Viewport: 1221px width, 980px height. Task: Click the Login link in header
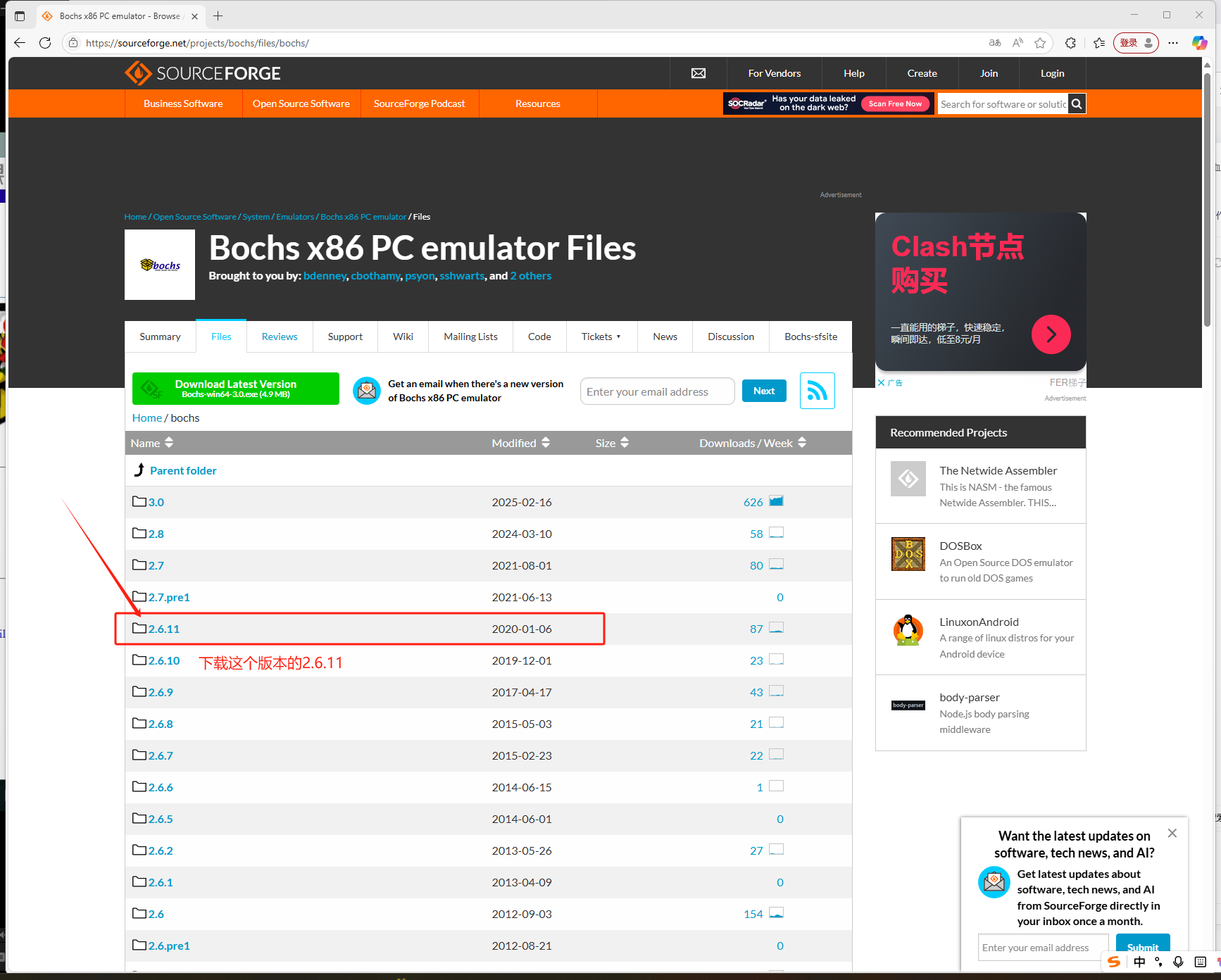[x=1052, y=73]
